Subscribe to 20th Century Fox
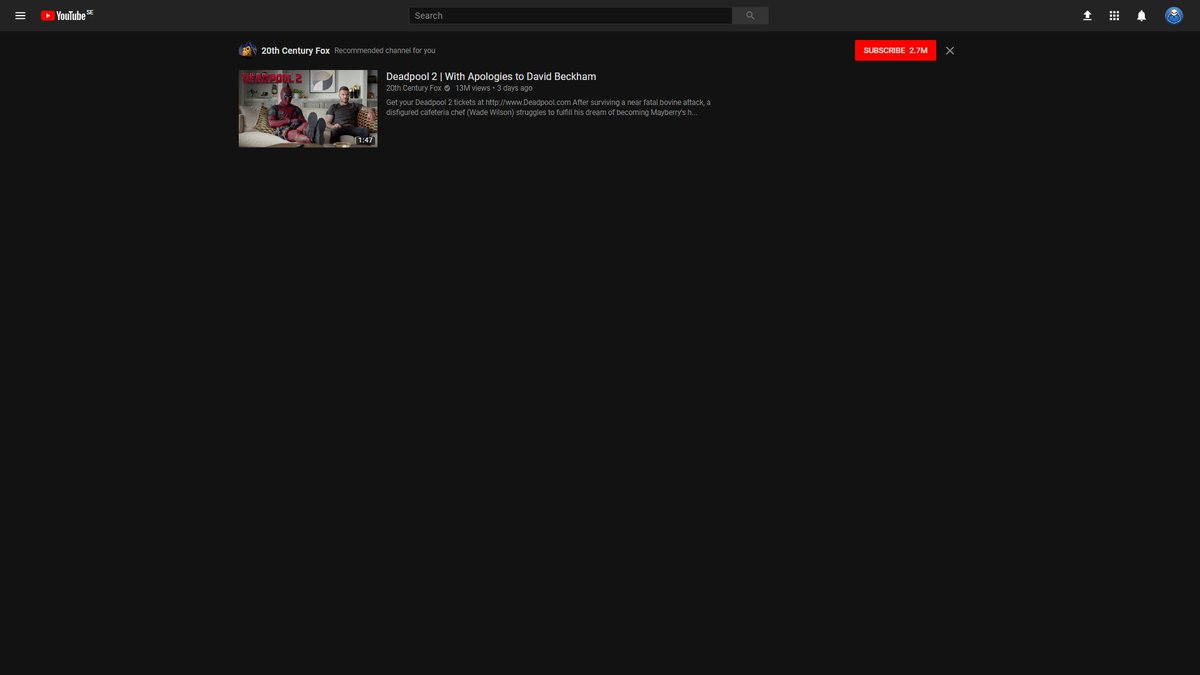Viewport: 1200px width, 675px height. (895, 50)
